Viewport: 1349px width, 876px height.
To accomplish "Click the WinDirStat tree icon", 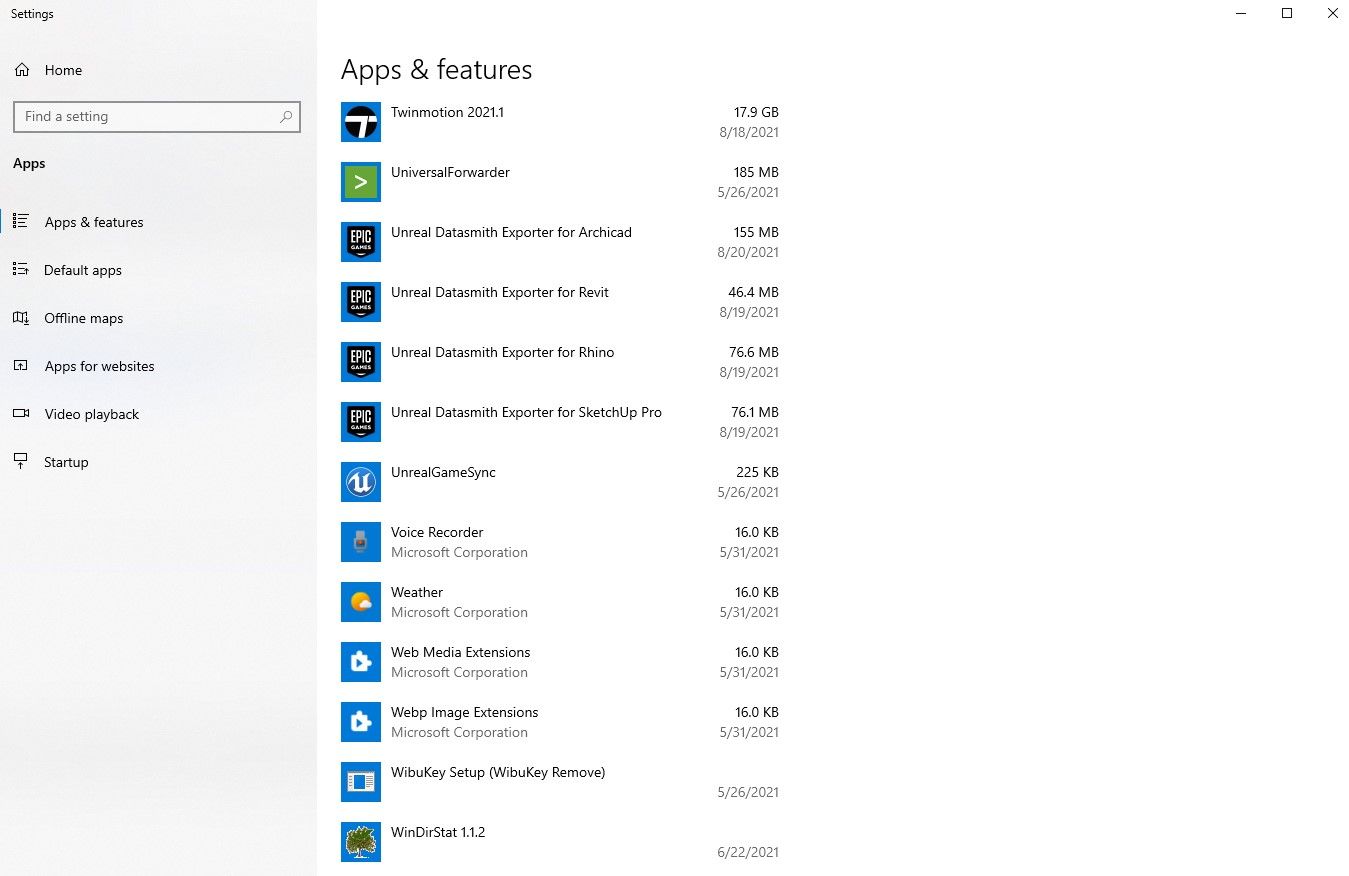I will point(360,842).
